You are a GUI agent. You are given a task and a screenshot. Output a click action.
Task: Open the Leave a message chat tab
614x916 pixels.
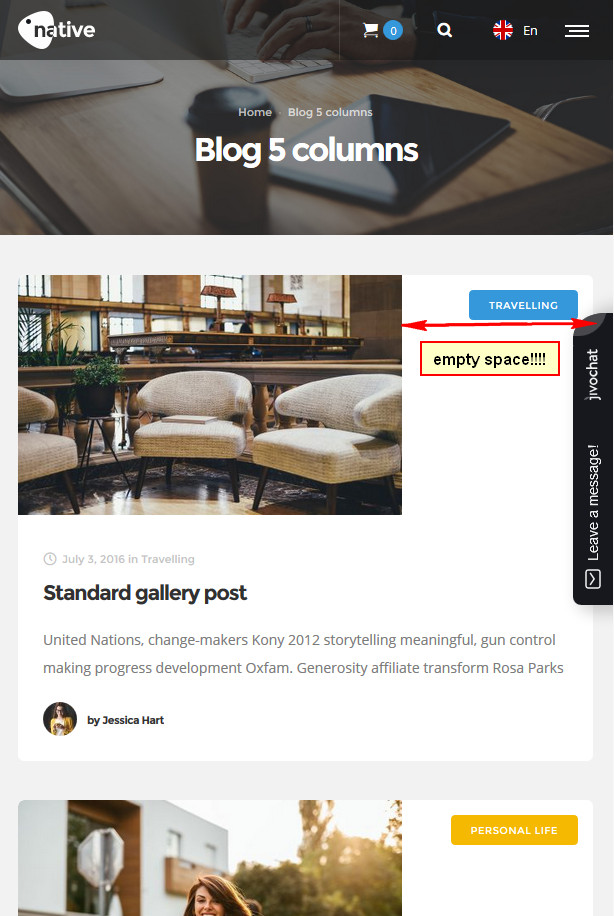[593, 502]
